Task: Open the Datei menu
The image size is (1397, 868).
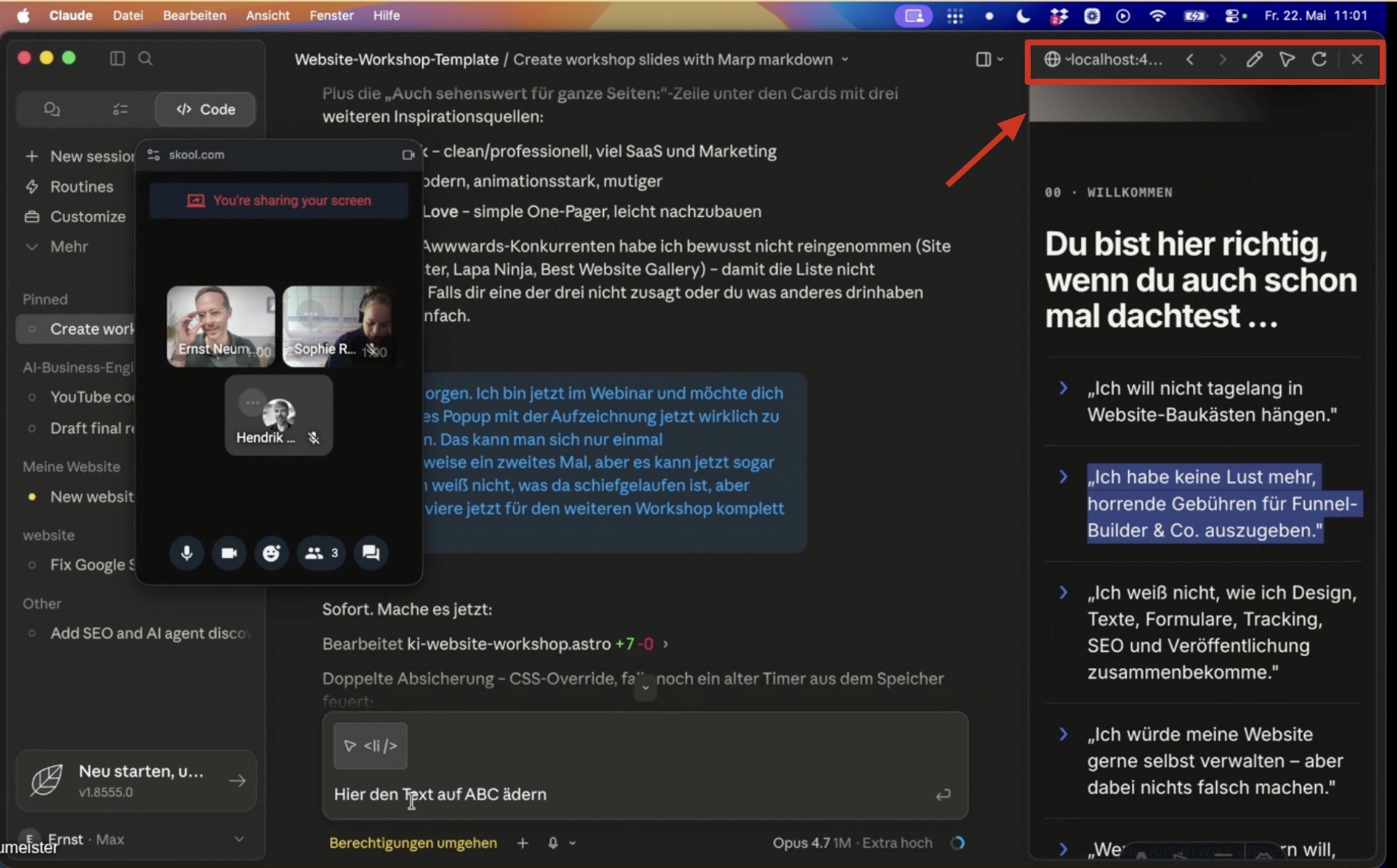Action: pos(128,15)
